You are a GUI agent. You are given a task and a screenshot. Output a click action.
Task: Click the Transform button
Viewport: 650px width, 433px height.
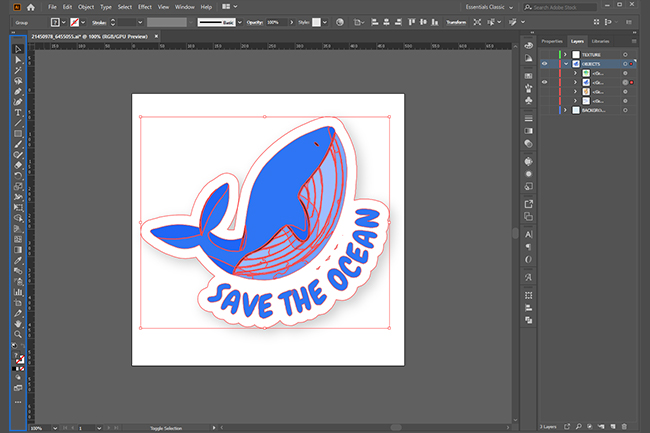pyautogui.click(x=456, y=22)
